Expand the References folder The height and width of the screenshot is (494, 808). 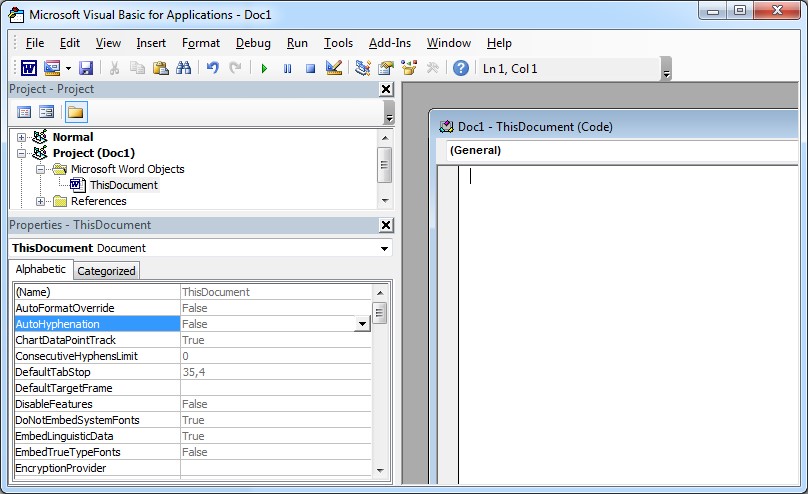(x=40, y=201)
